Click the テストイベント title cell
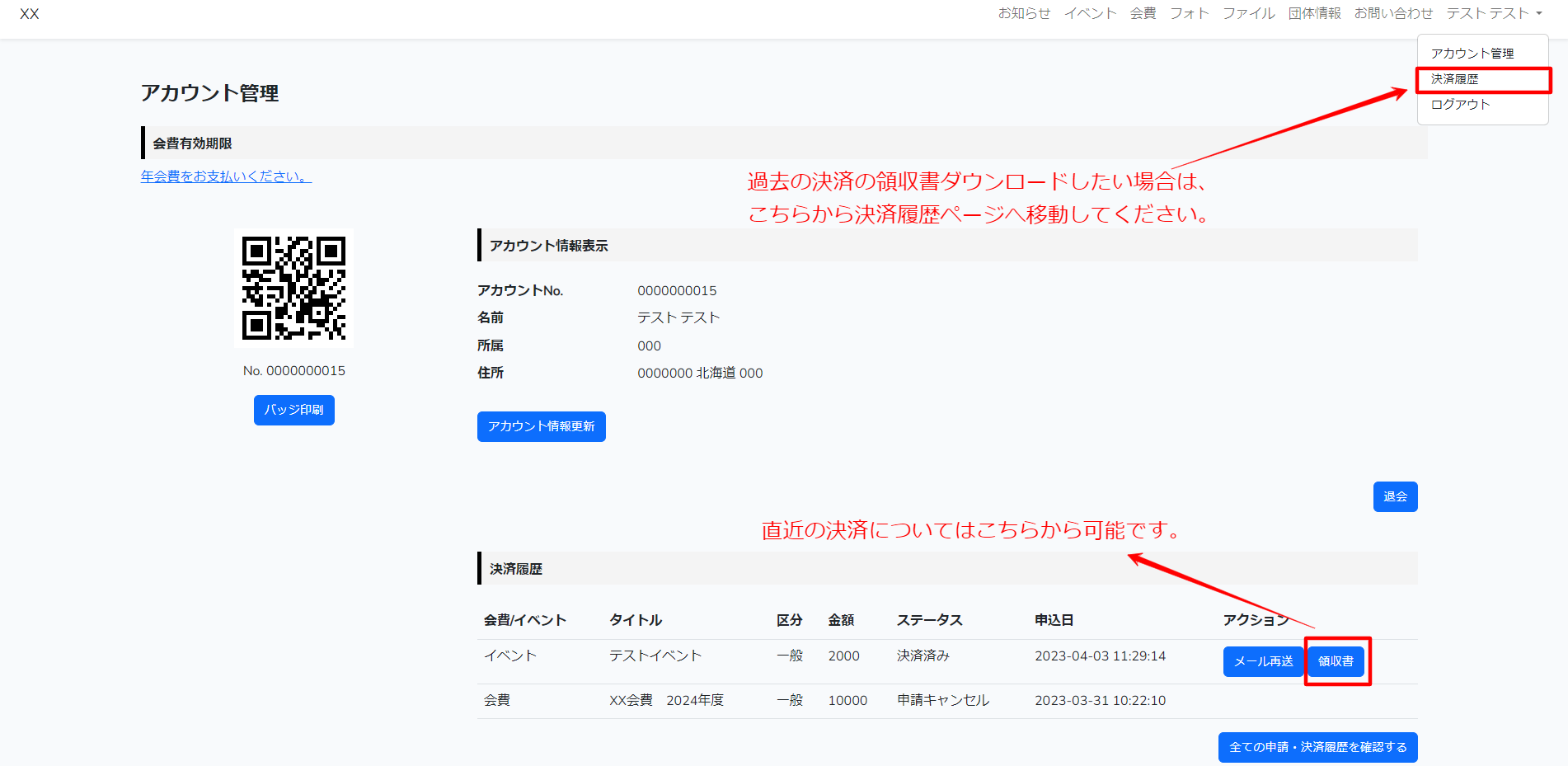 [655, 656]
